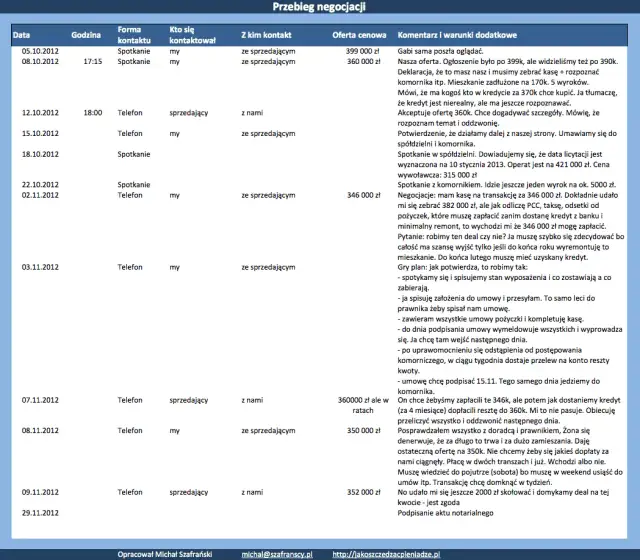Viewport: 640px width, 560px height.
Task: Click the 18:00 time cell
Action: coord(93,113)
